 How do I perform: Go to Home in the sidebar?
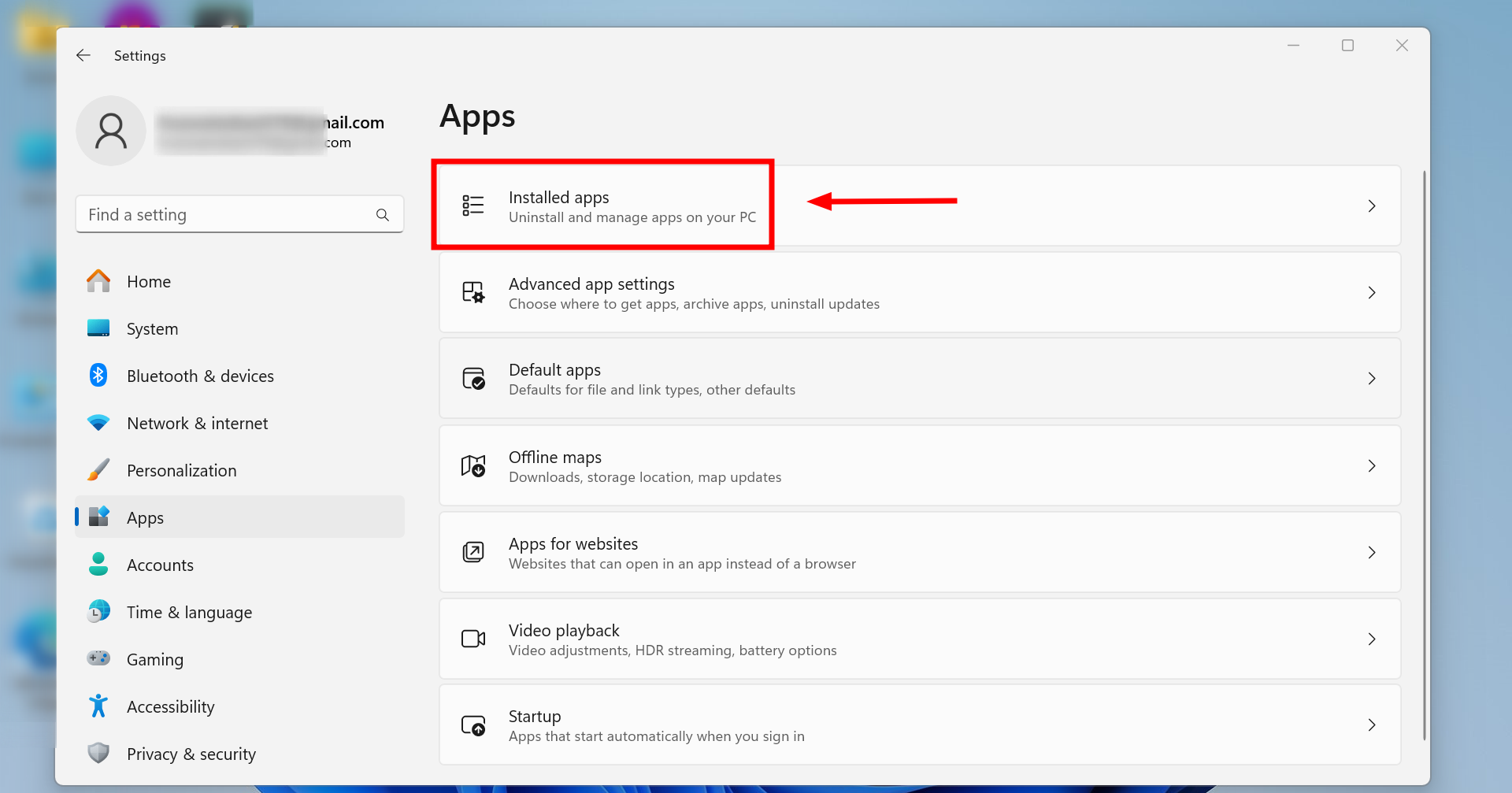click(149, 282)
